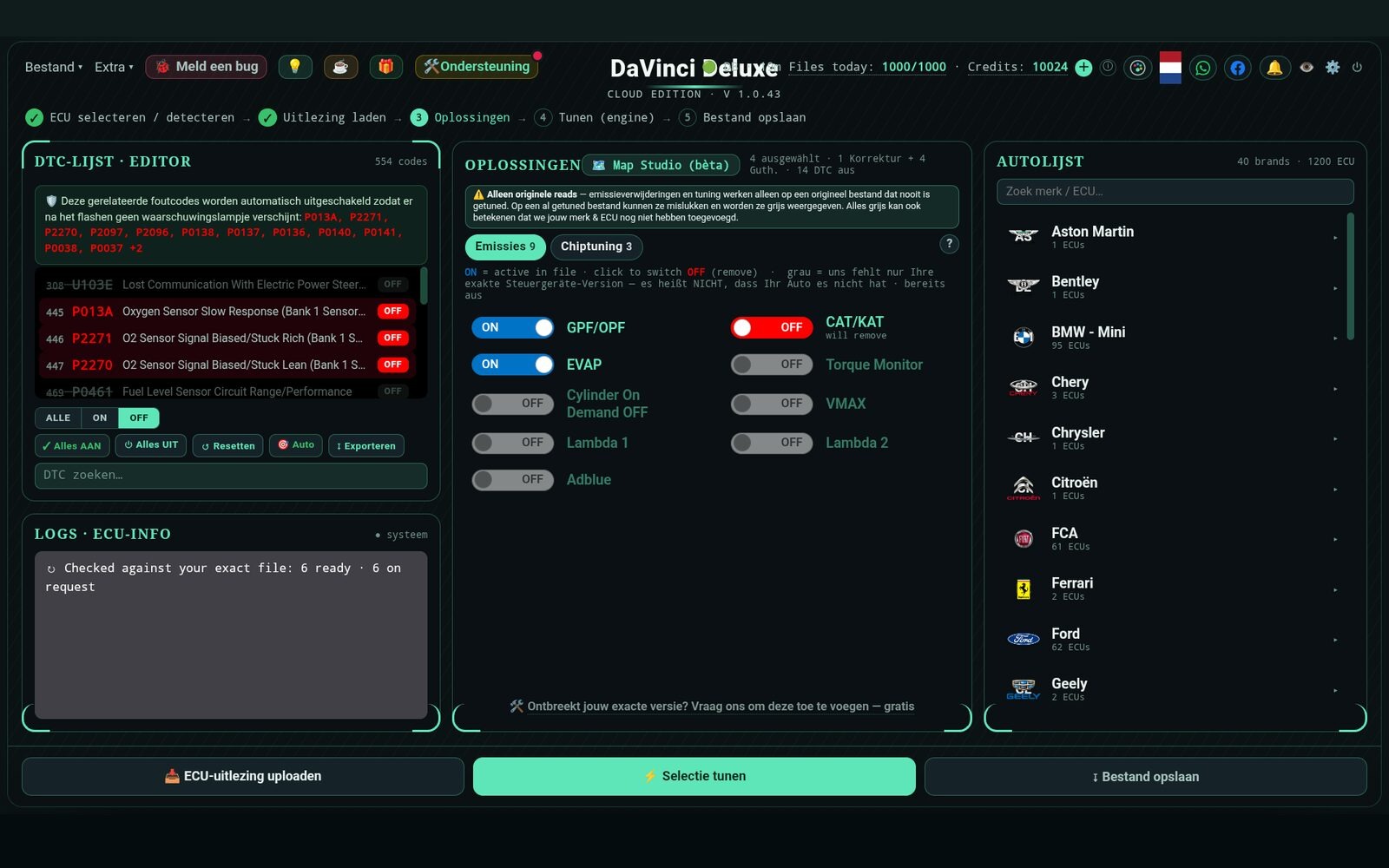Click the DTC zoeken search field
This screenshot has height=868, width=1389.
tap(231, 475)
